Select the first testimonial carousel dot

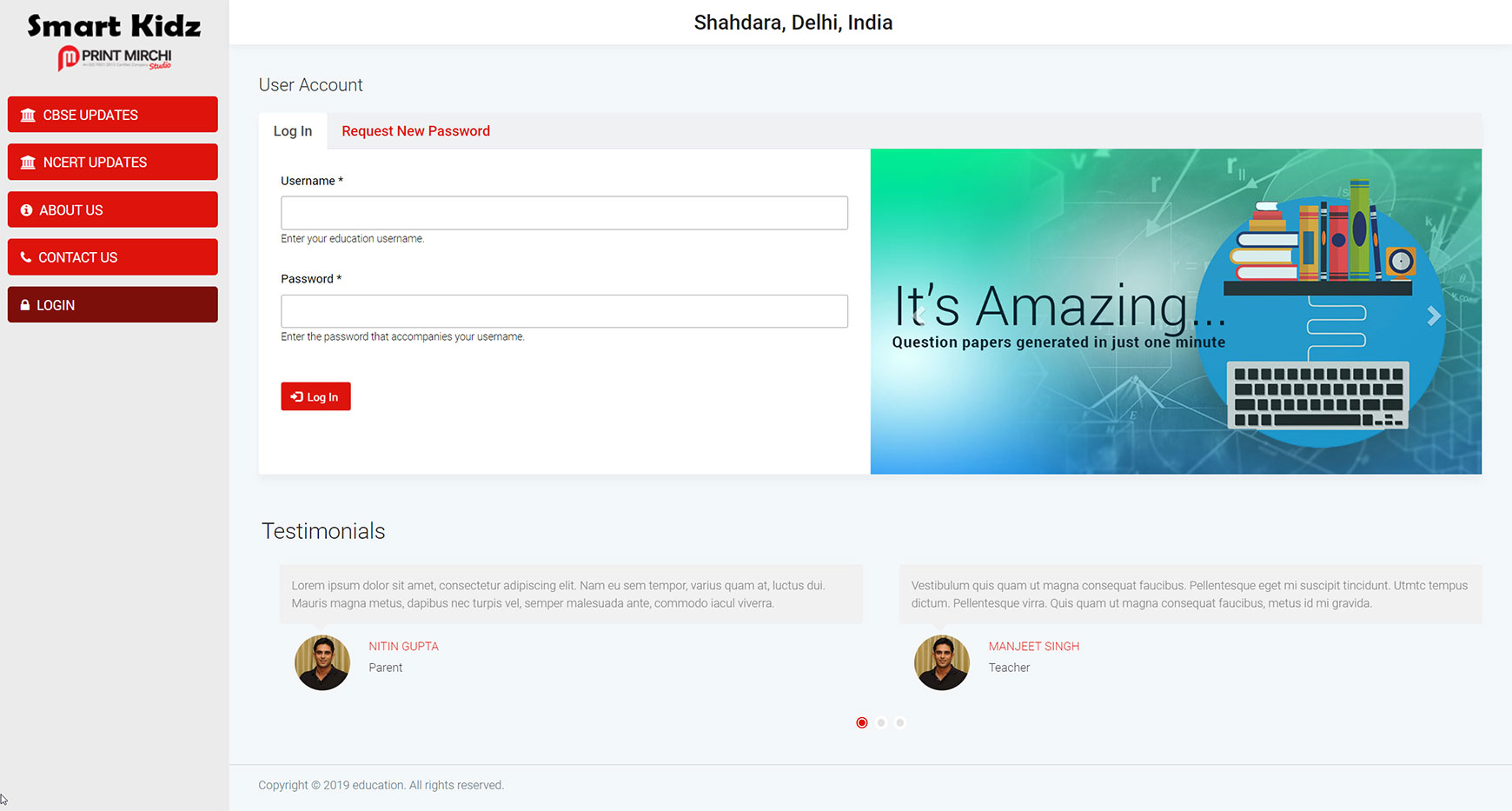coord(861,722)
